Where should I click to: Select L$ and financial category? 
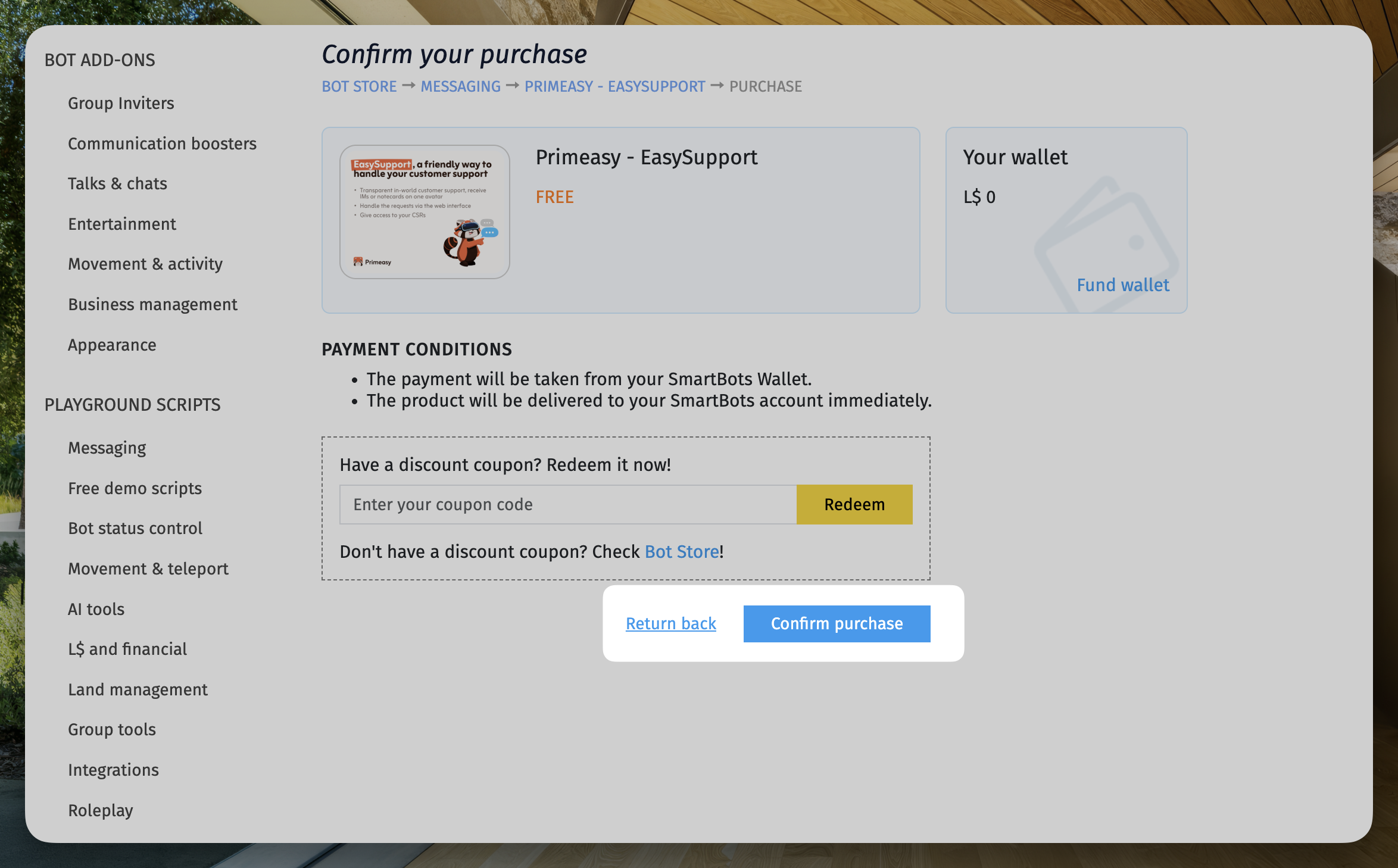[x=127, y=650]
